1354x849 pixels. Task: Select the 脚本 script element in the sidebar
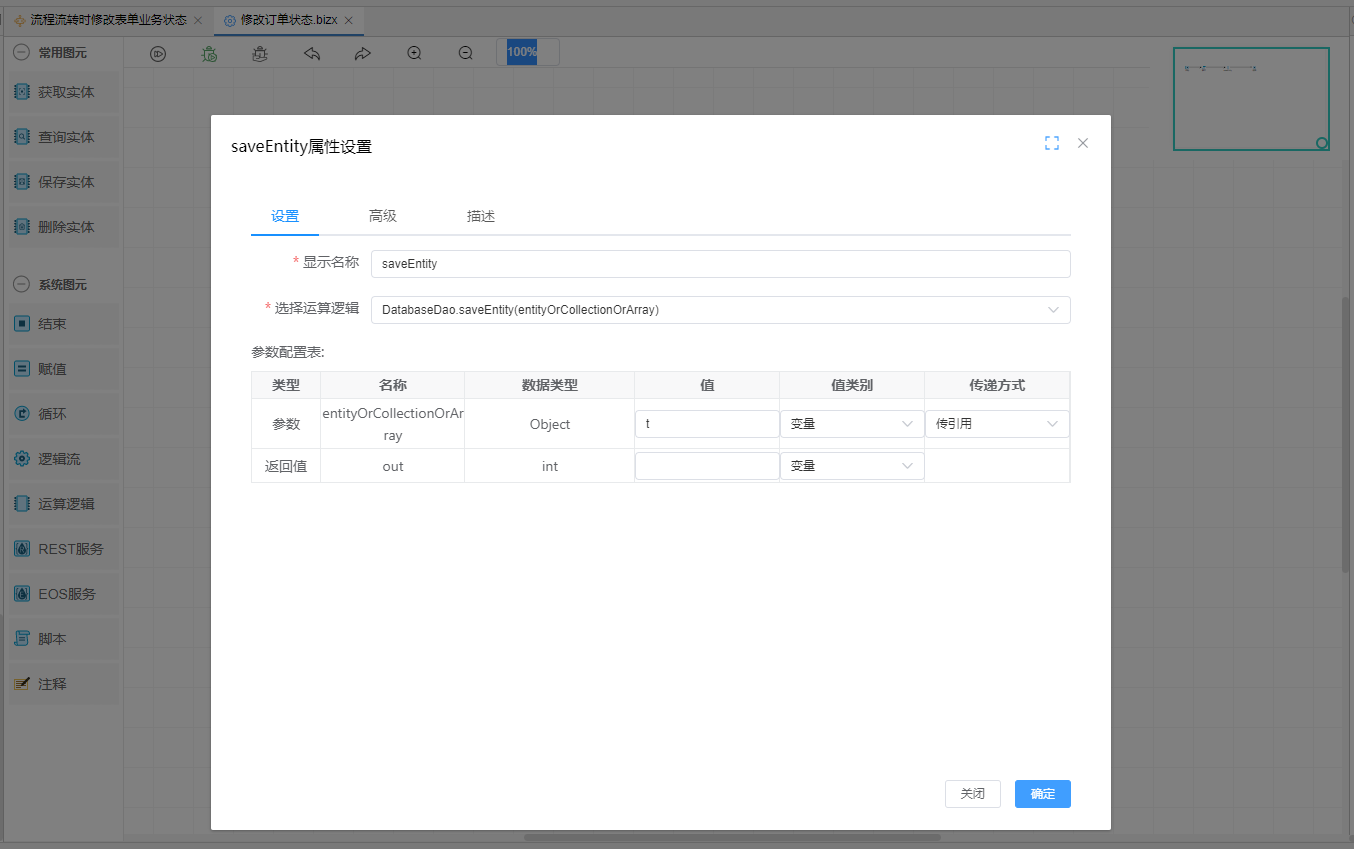(x=64, y=639)
